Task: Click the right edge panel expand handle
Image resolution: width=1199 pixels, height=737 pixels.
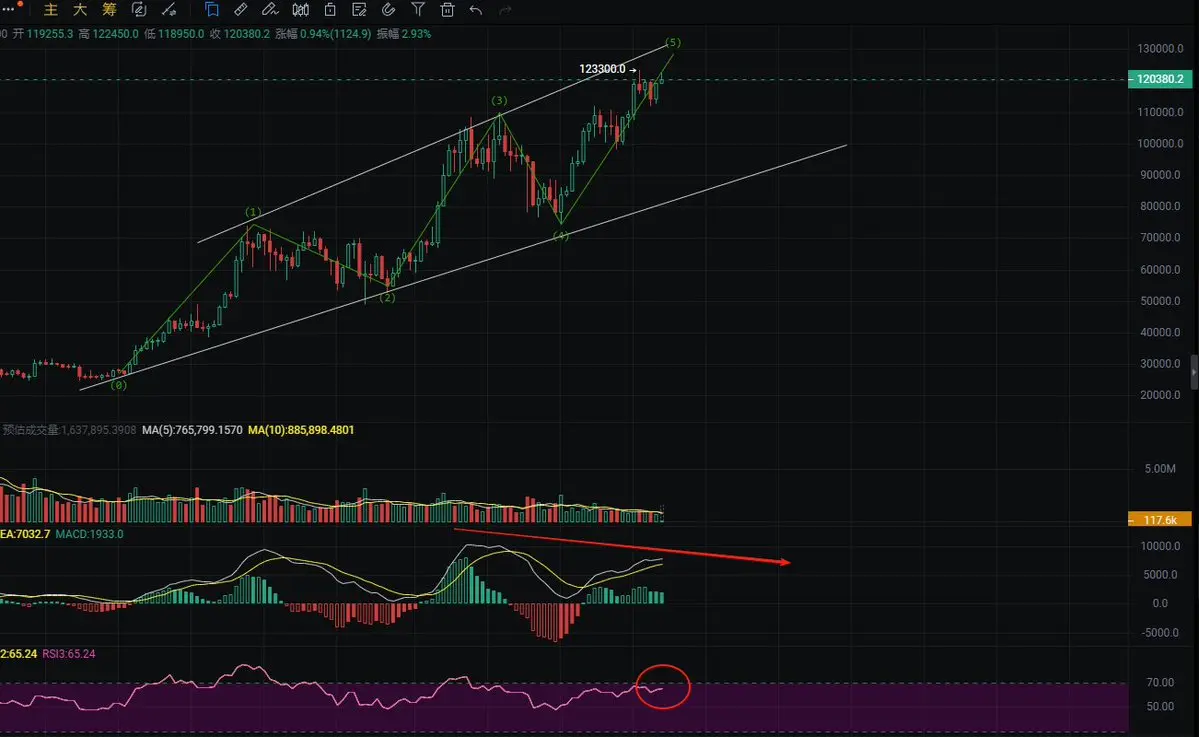Action: pos(1194,372)
